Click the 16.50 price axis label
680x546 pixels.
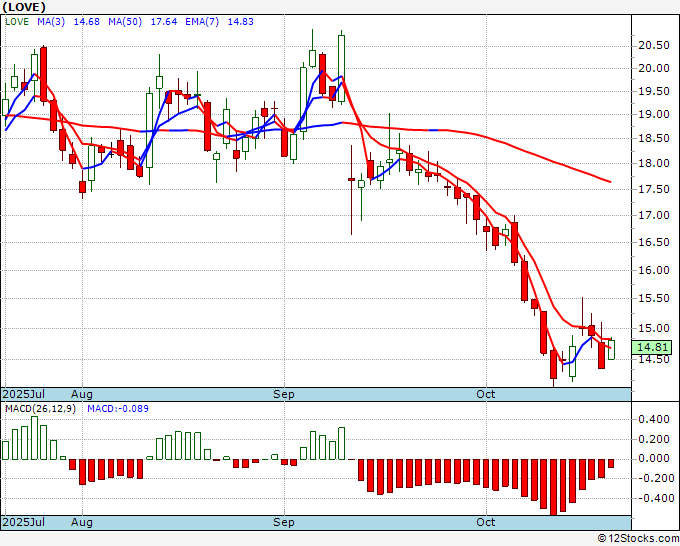(x=654, y=242)
